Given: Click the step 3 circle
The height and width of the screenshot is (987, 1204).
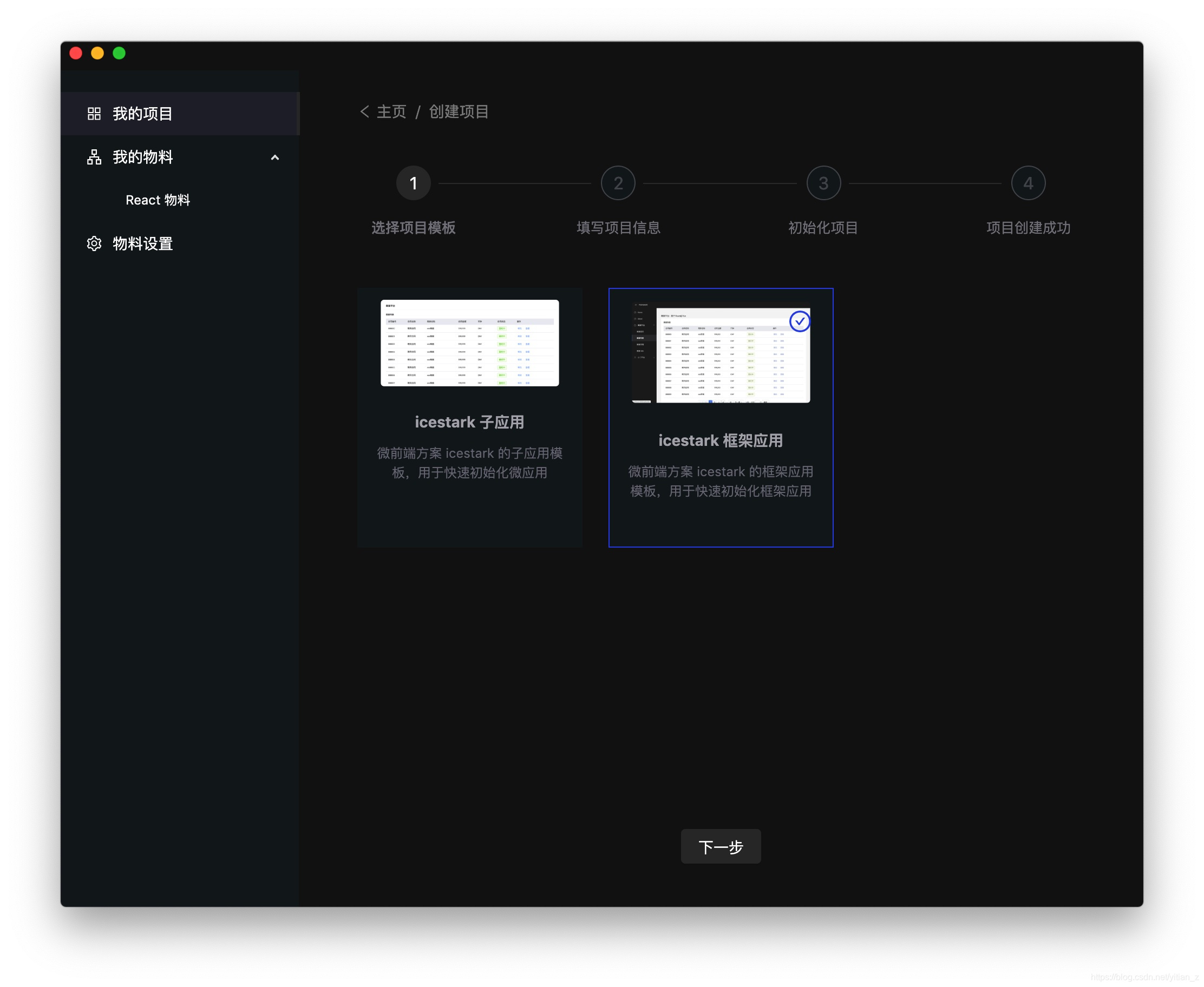Looking at the screenshot, I should pyautogui.click(x=823, y=183).
